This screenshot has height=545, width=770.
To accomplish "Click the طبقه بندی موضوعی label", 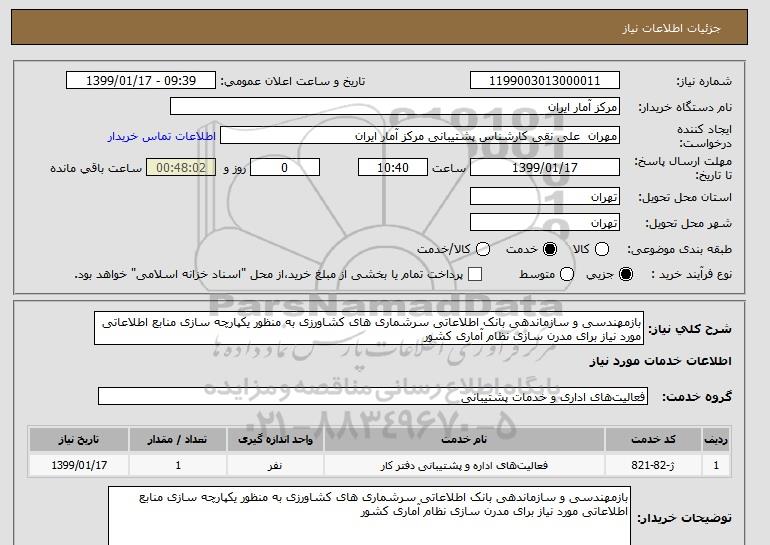I will (680, 249).
